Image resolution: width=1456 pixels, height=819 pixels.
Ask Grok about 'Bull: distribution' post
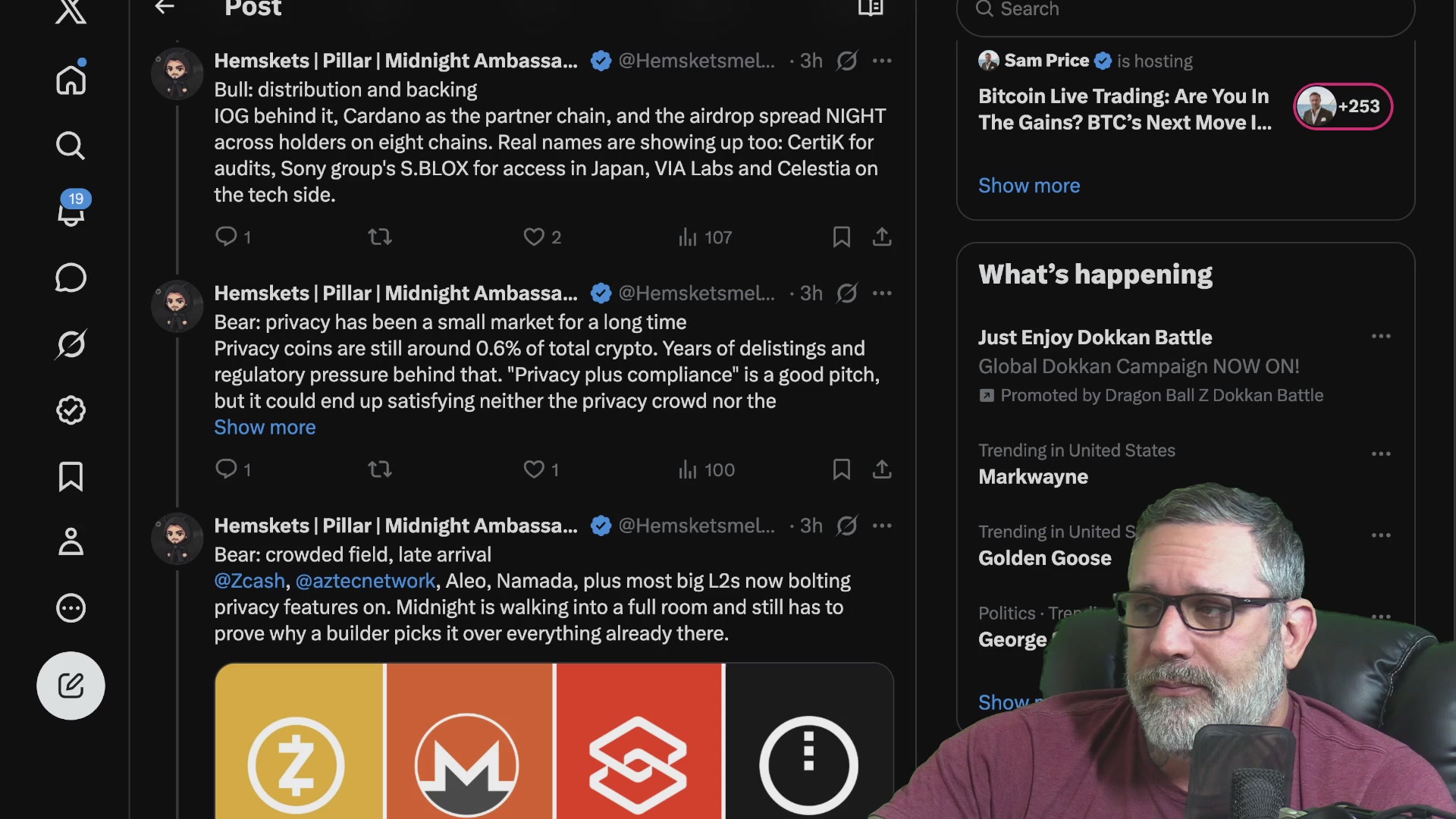(x=847, y=61)
